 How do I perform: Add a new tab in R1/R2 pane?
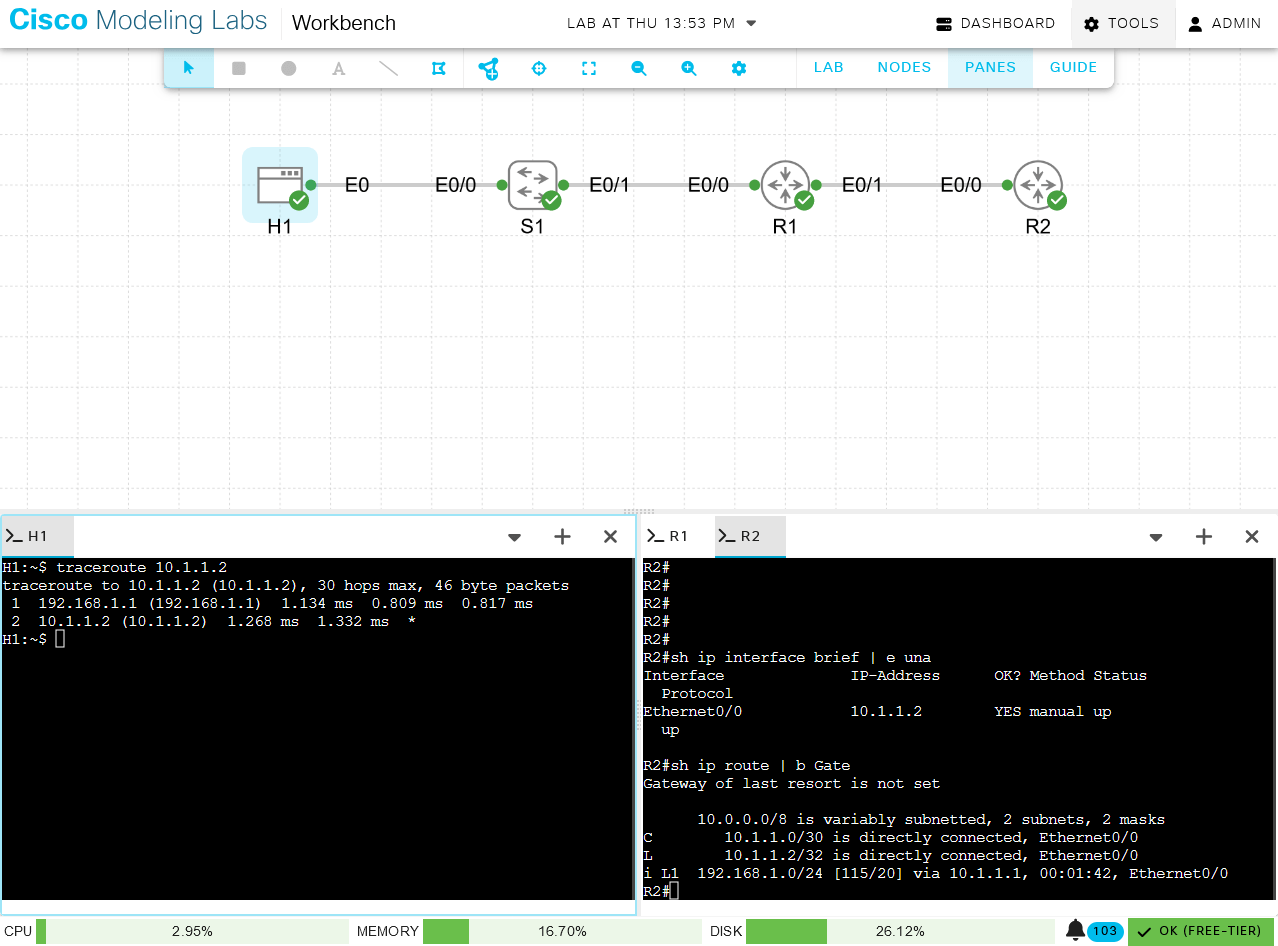point(1204,537)
